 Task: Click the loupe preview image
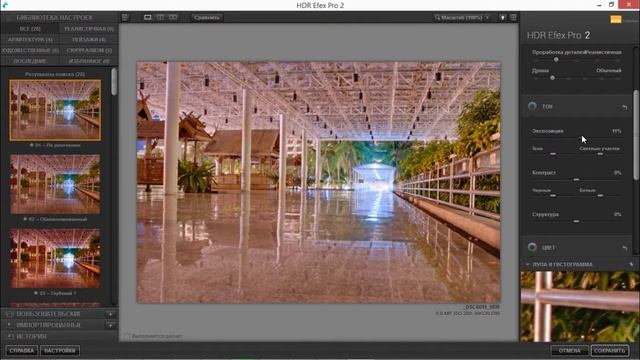579,307
